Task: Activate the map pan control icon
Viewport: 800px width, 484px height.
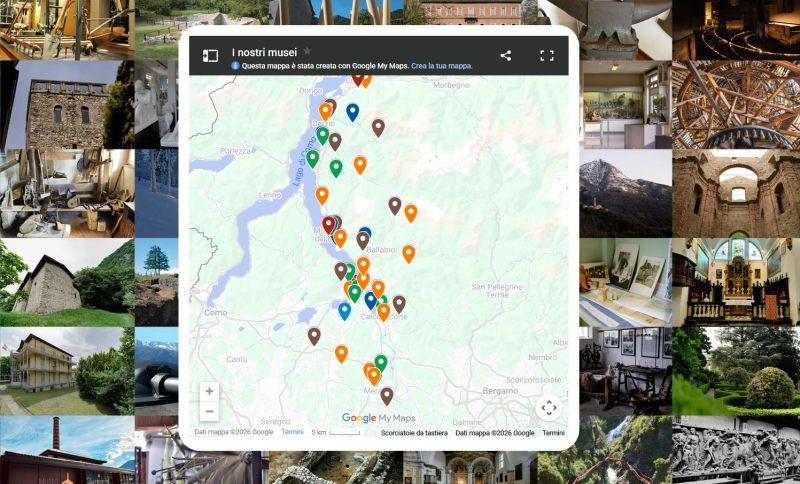Action: pyautogui.click(x=549, y=407)
